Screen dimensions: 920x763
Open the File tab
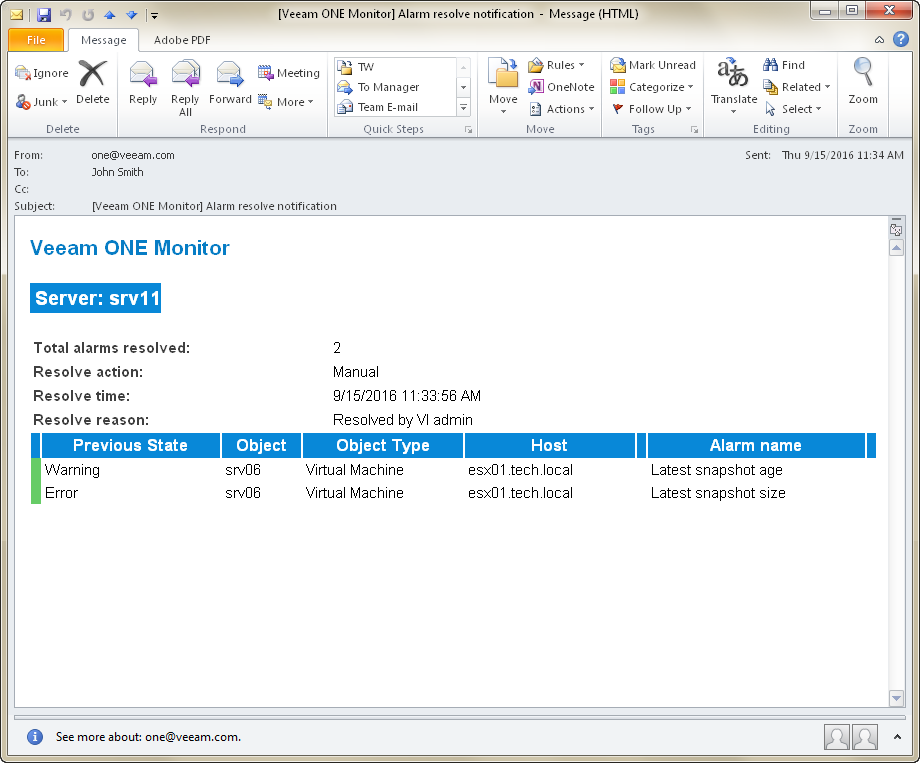pyautogui.click(x=36, y=40)
